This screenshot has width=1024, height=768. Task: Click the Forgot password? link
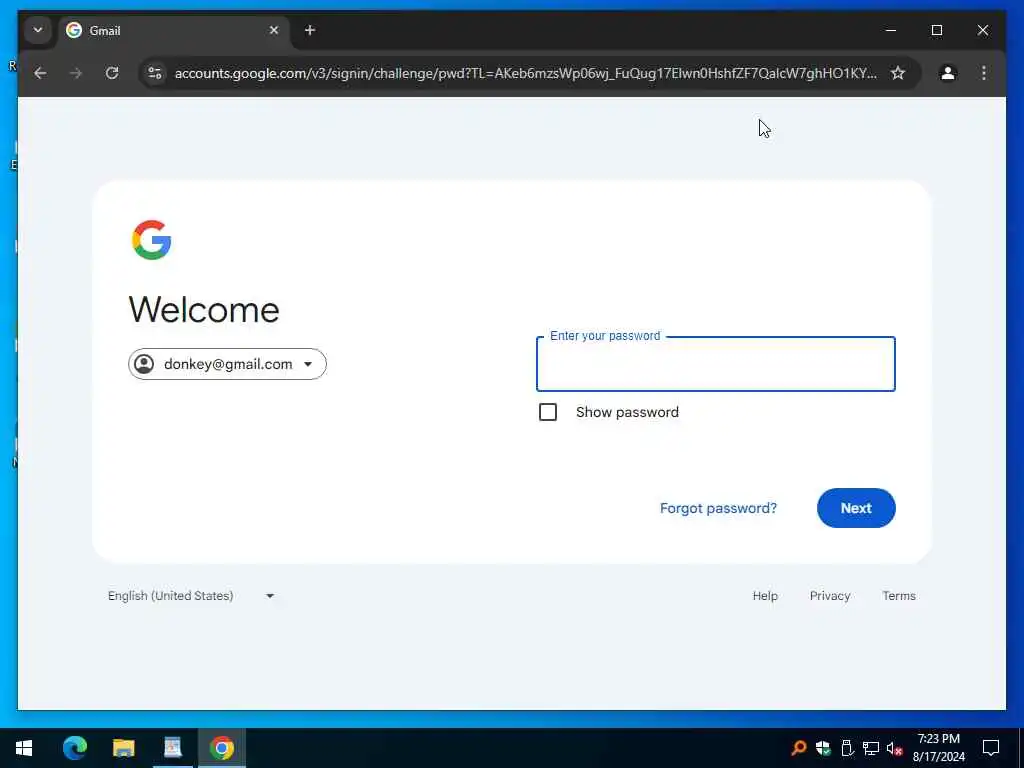[x=718, y=508]
